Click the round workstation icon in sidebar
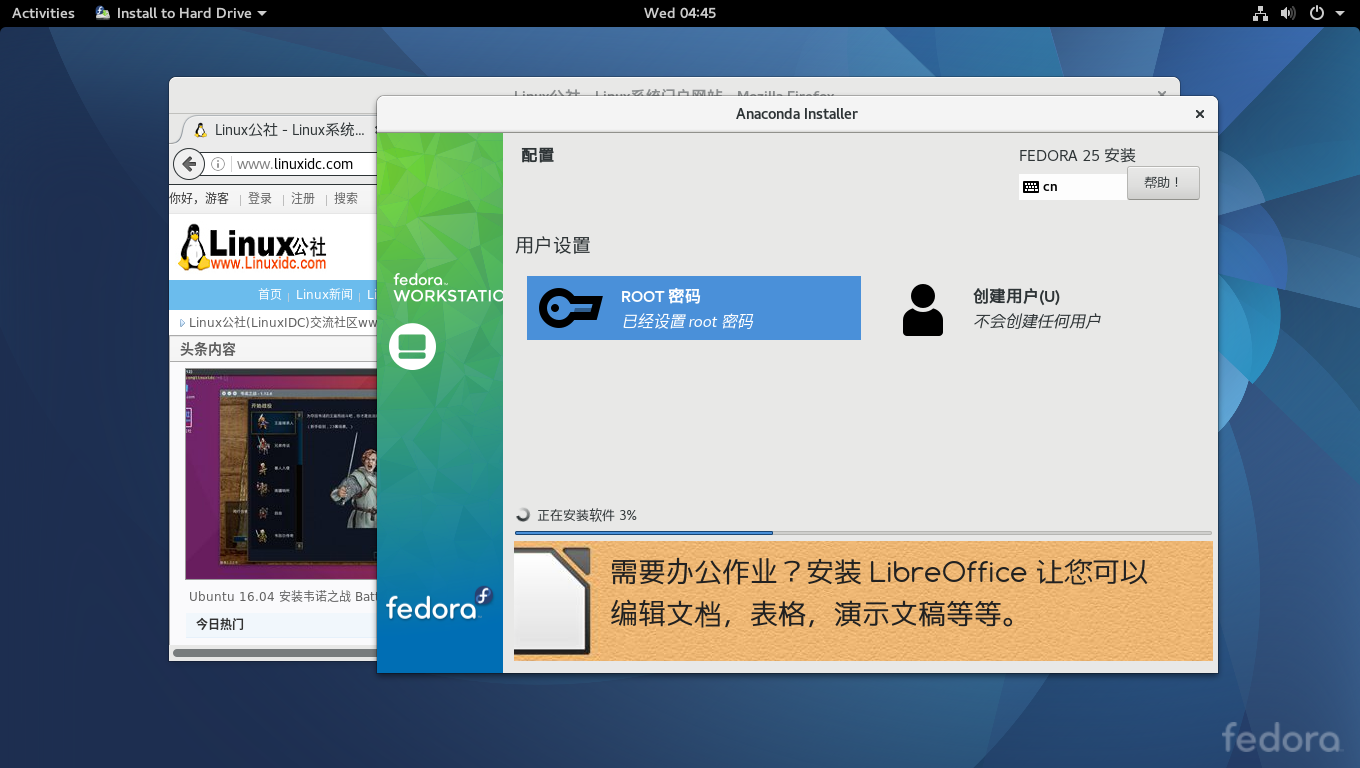The width and height of the screenshot is (1360, 768). [x=412, y=347]
